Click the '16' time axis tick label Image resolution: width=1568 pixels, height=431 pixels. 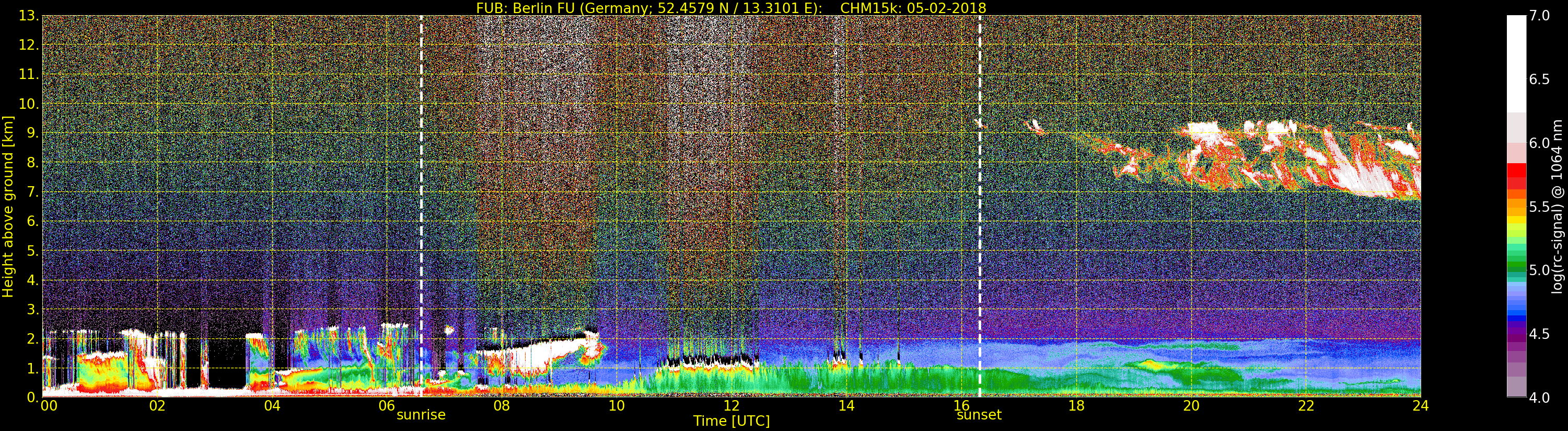[x=961, y=405]
